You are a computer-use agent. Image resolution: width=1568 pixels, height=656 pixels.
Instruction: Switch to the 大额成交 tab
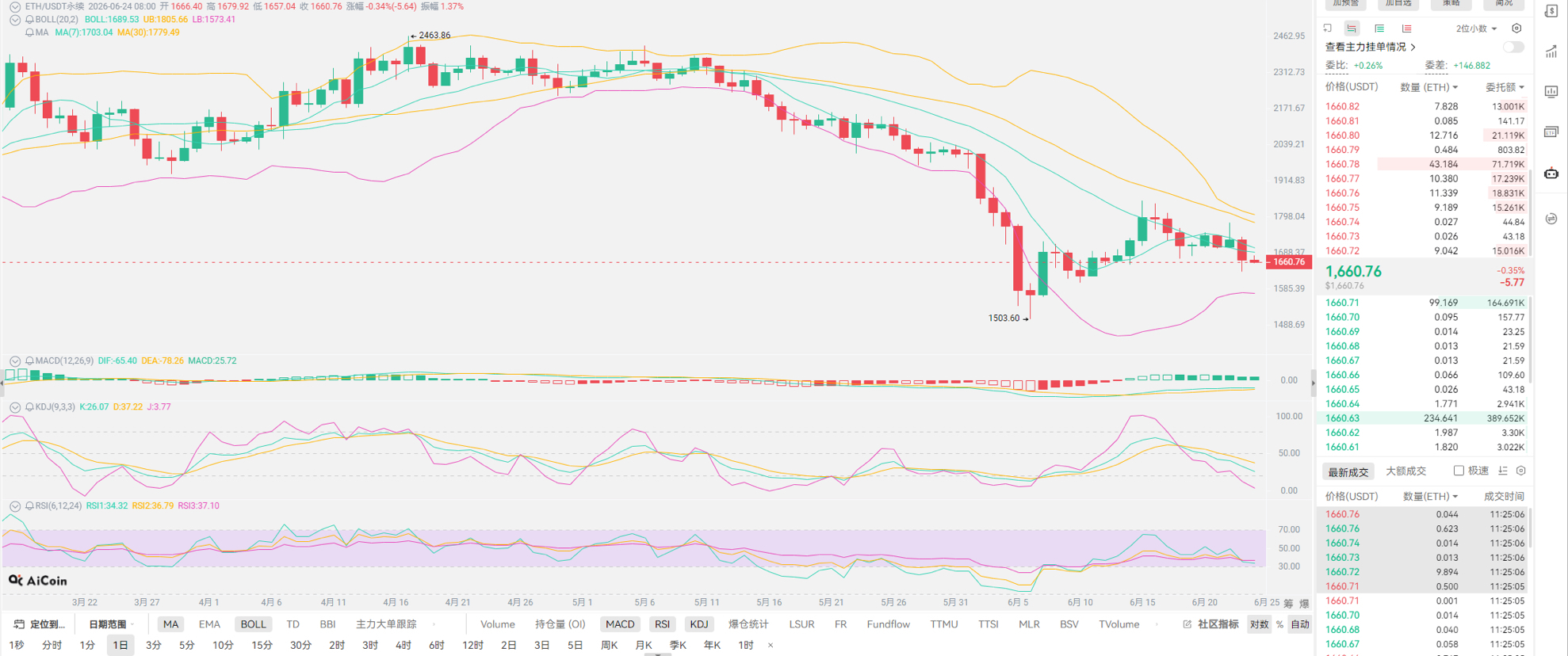1405,471
